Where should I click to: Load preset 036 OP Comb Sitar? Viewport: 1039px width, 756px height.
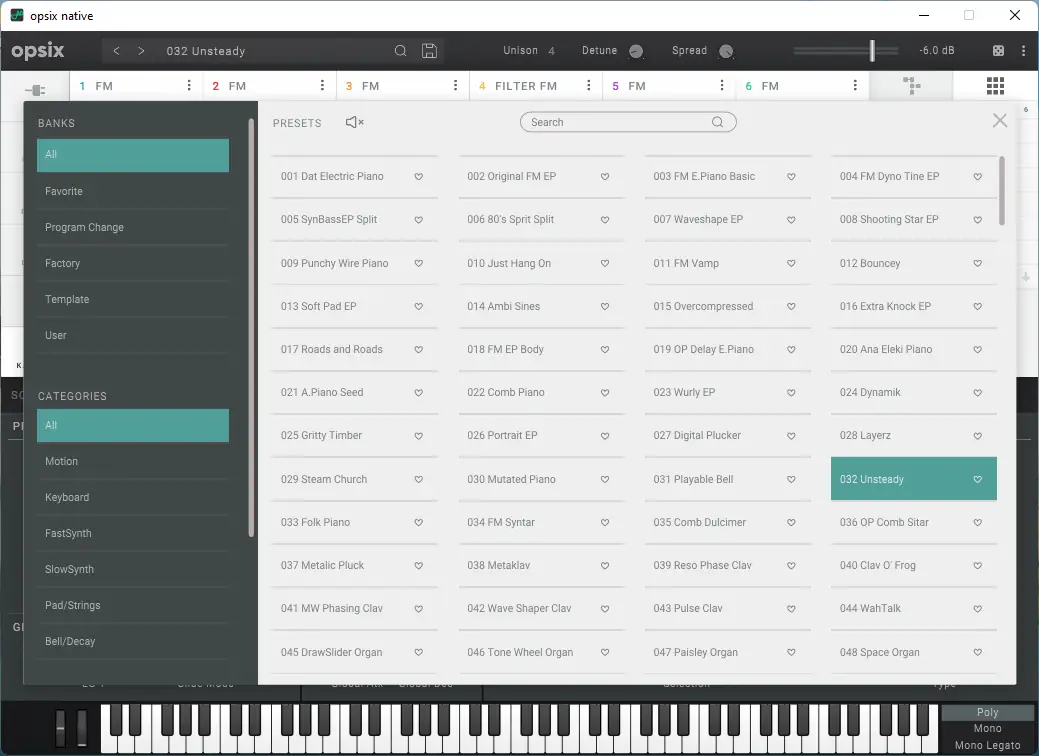(914, 522)
